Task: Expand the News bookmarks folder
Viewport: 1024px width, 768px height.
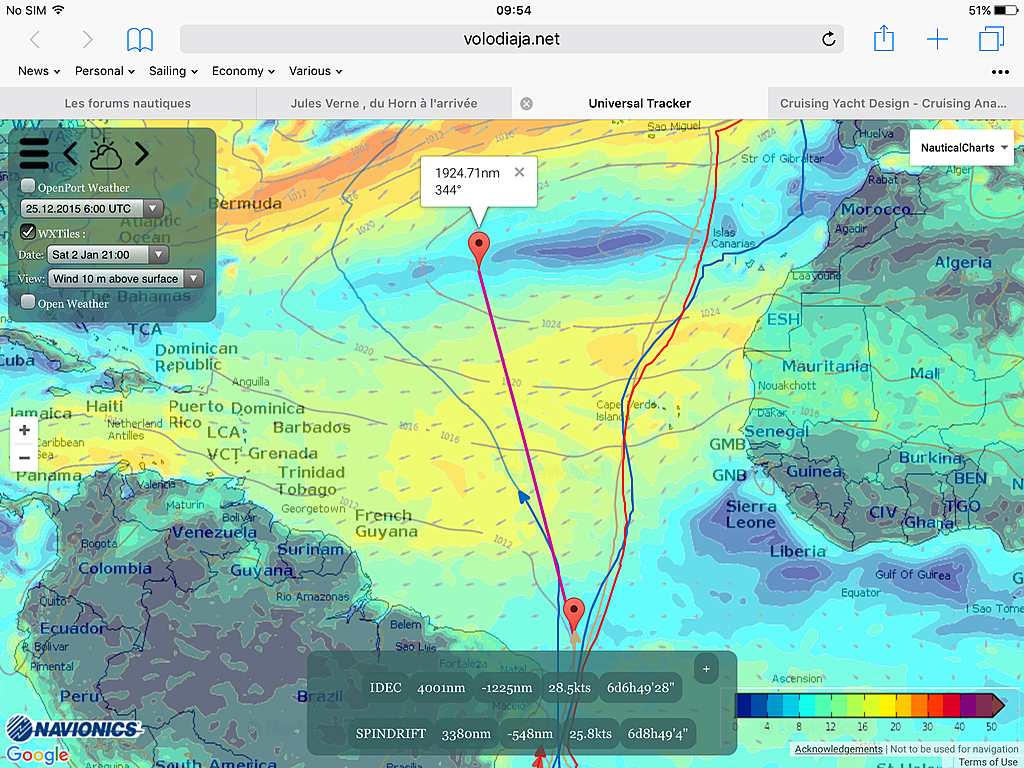Action: pos(39,71)
